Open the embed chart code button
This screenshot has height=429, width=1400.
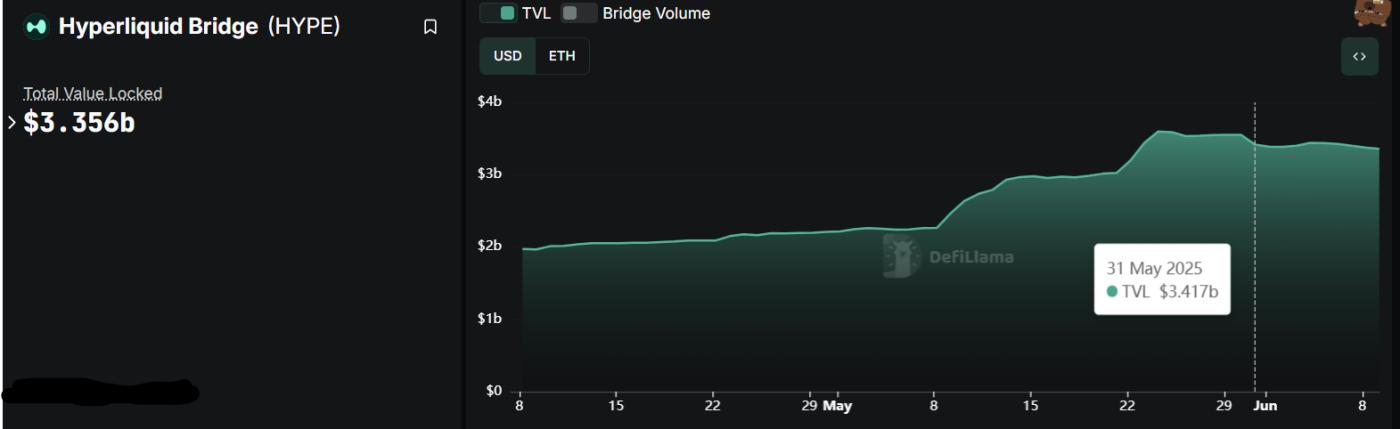(x=1358, y=57)
